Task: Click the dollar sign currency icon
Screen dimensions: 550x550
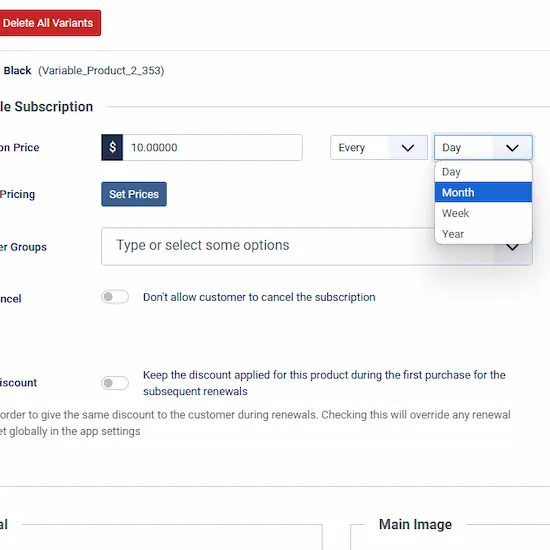Action: (112, 147)
